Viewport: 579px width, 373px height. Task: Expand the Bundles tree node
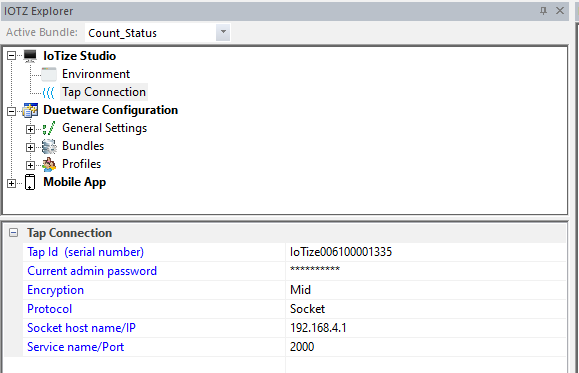pos(30,147)
